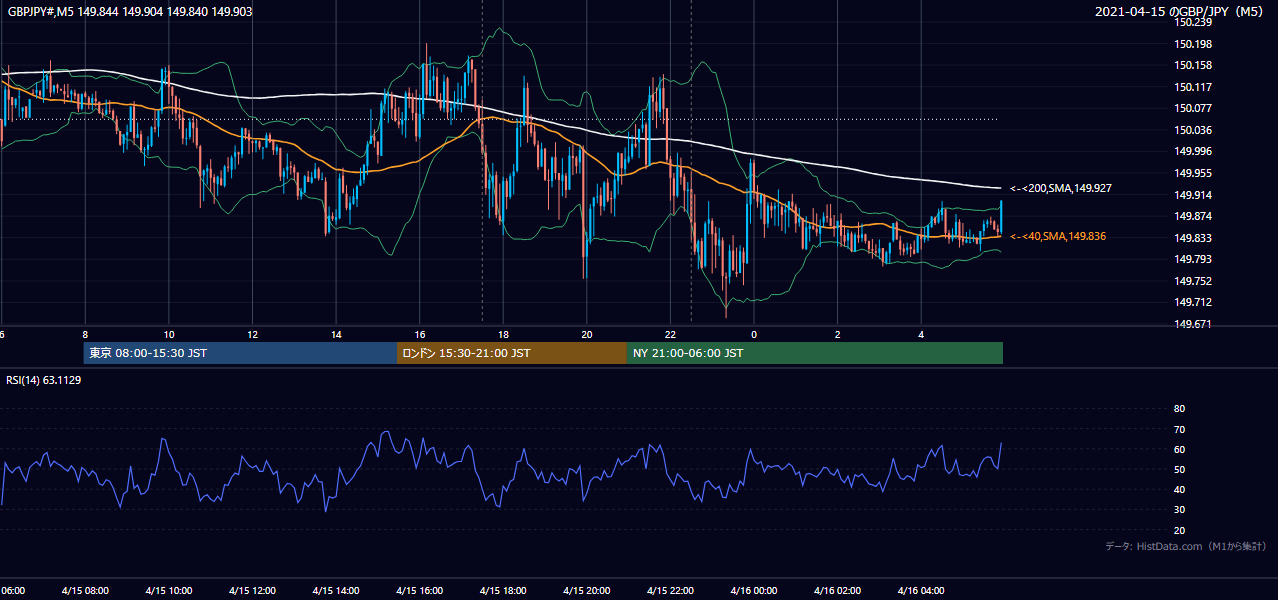Click the 149.996 price axis label
This screenshot has height=600, width=1278.
[1194, 152]
